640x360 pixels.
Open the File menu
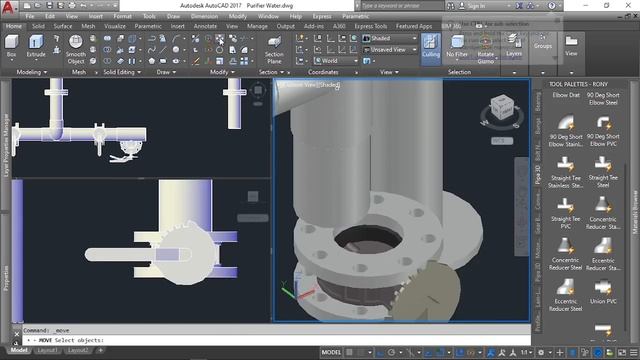point(30,16)
